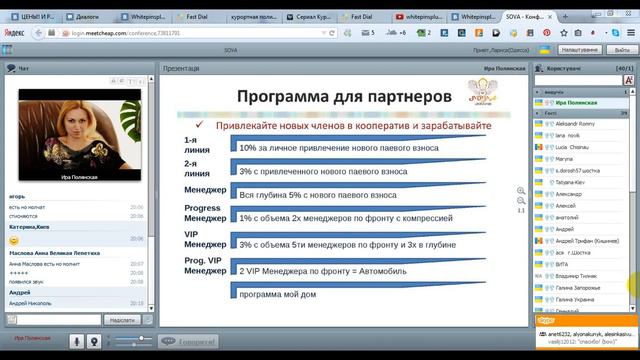Select user Lucia Chisinau in list

coord(581,147)
